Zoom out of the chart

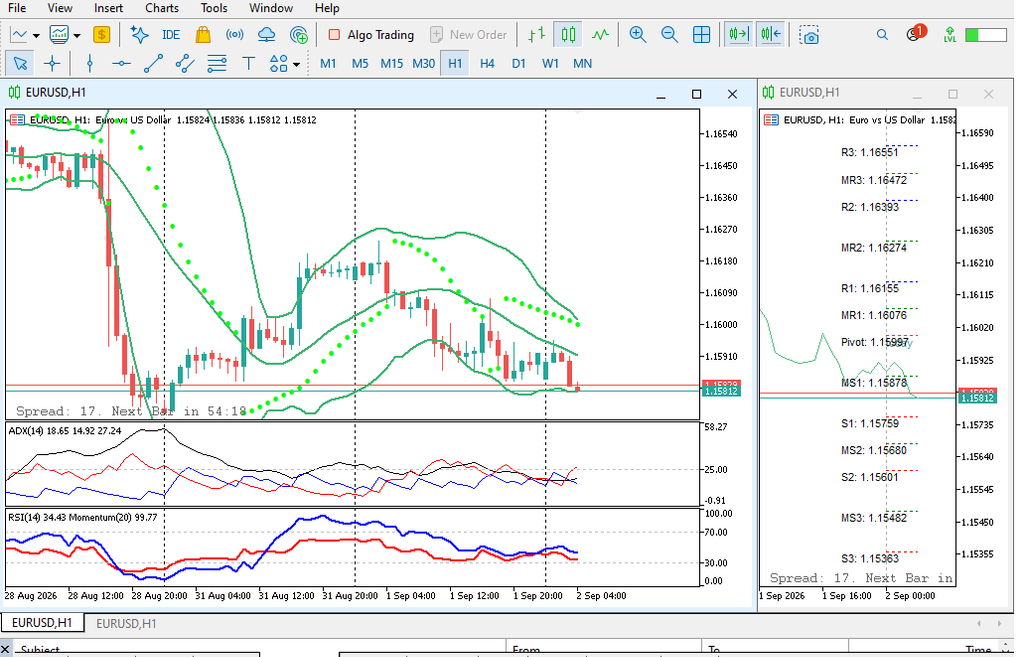coord(669,35)
